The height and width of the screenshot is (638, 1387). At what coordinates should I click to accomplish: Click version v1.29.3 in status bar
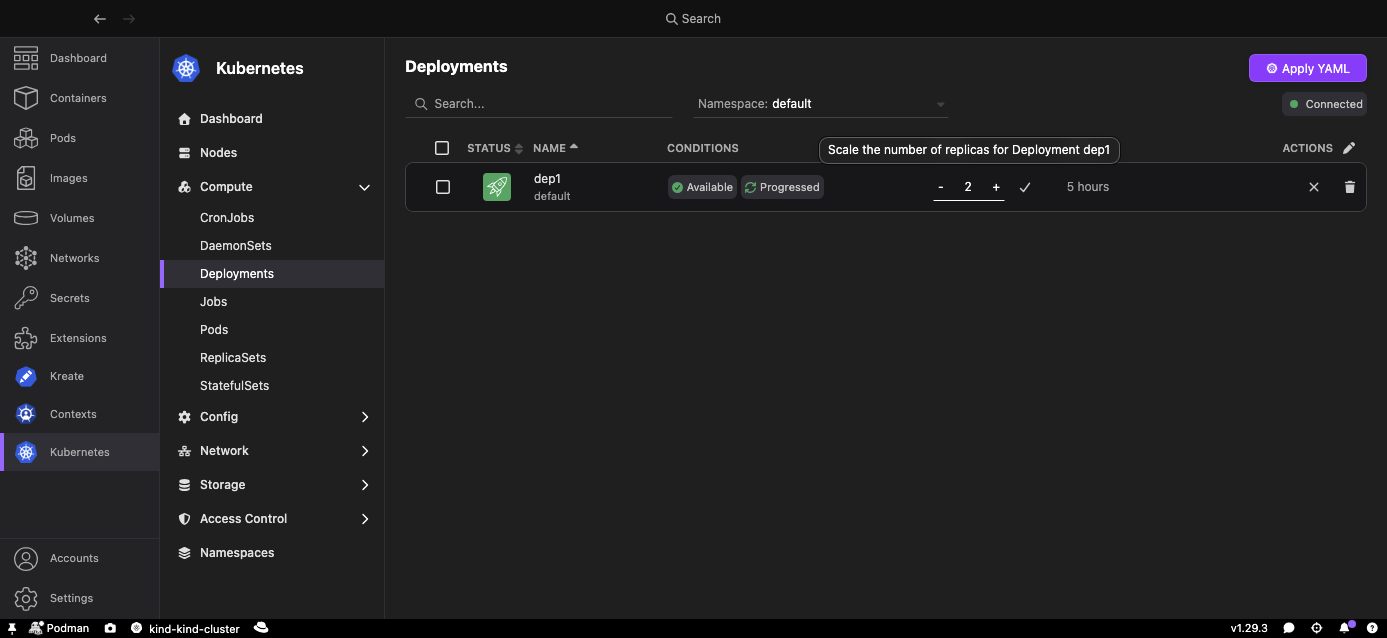[x=1249, y=628]
